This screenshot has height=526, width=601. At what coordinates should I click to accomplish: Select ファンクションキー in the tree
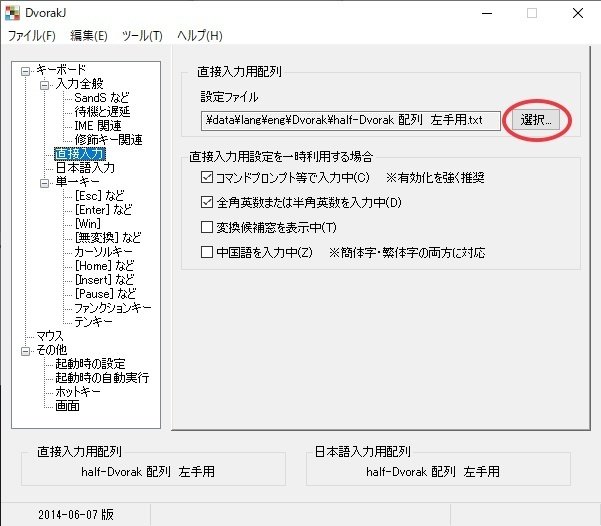coord(113,308)
